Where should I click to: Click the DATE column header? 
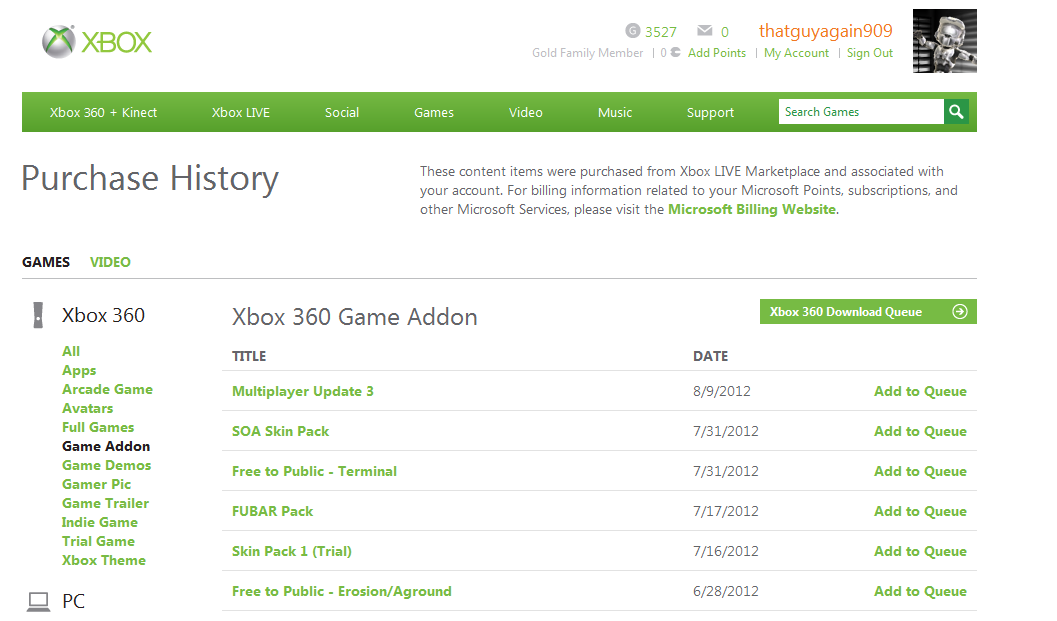(x=711, y=356)
